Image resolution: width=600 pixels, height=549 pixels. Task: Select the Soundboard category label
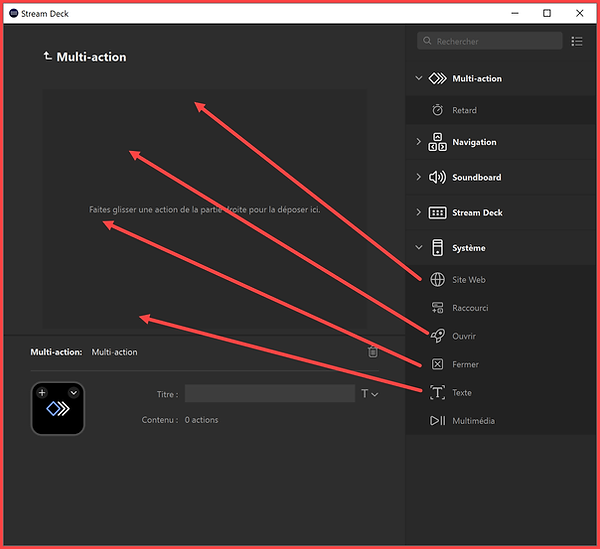477,178
